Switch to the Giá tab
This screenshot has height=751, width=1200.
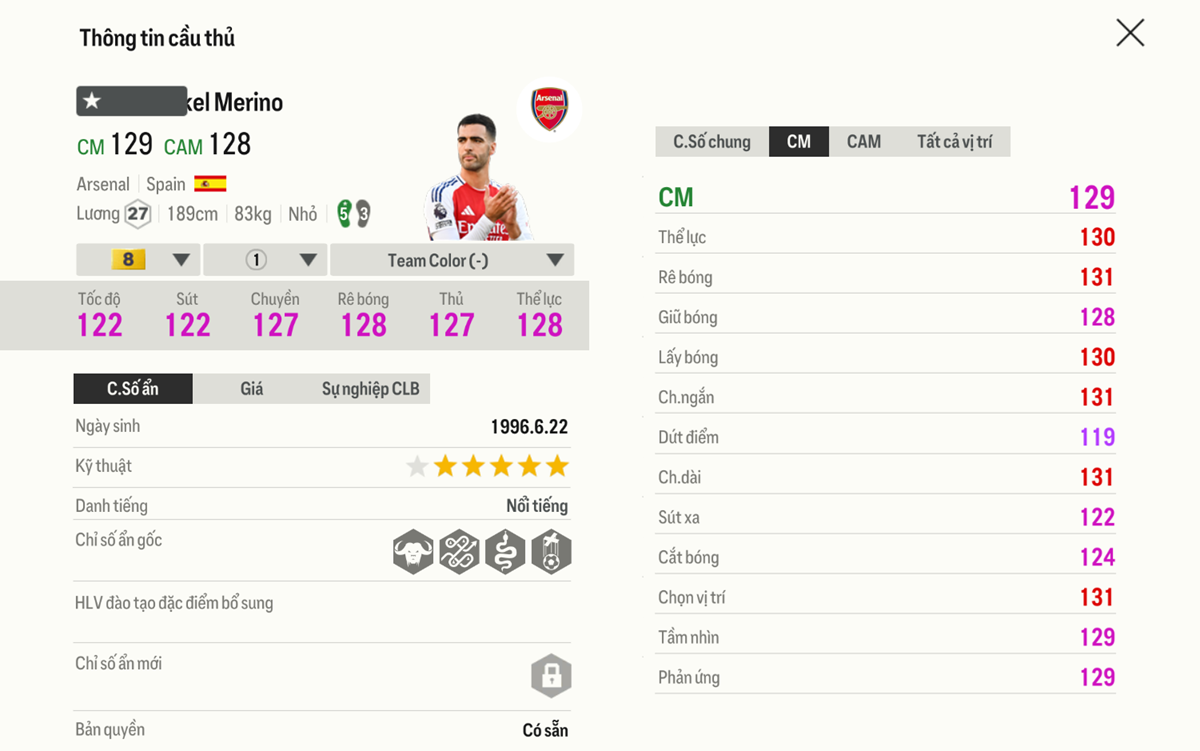pyautogui.click(x=252, y=389)
